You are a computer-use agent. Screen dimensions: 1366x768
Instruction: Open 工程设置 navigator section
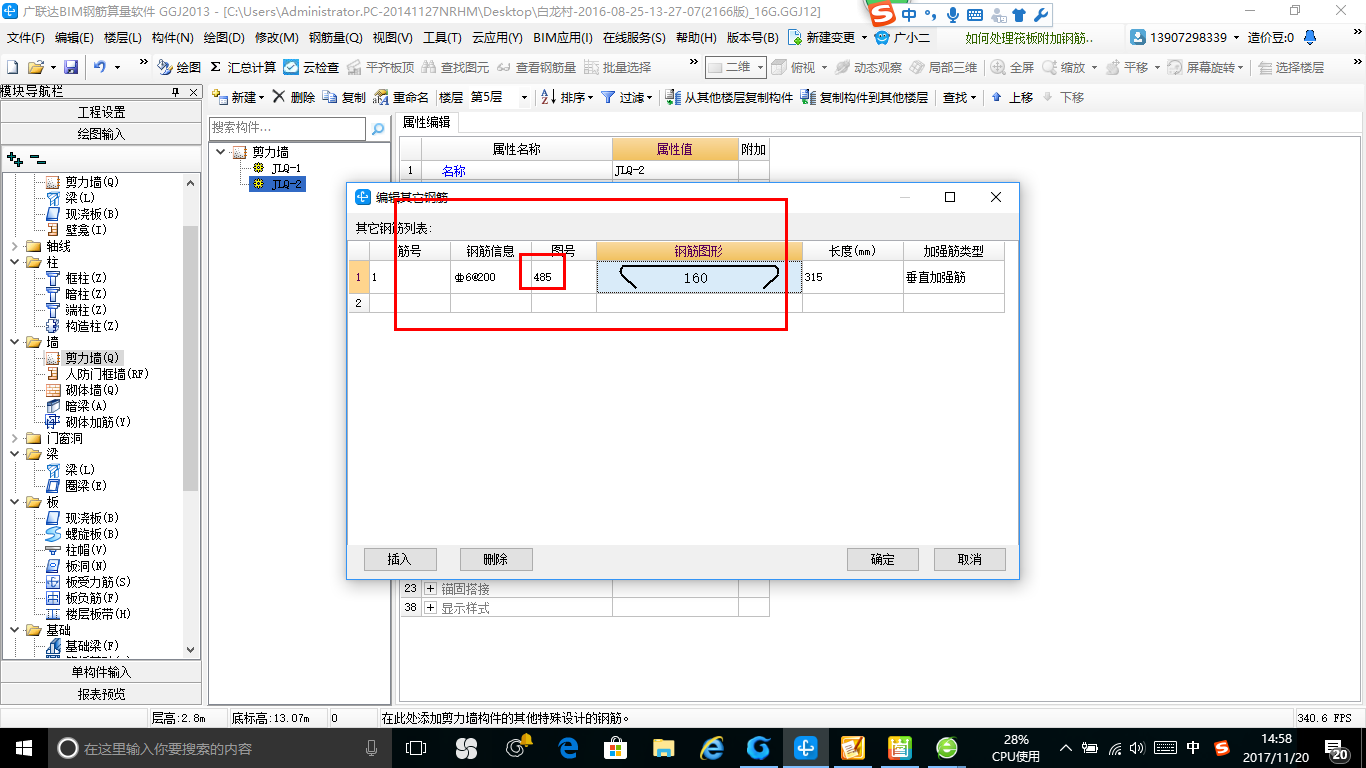point(101,112)
